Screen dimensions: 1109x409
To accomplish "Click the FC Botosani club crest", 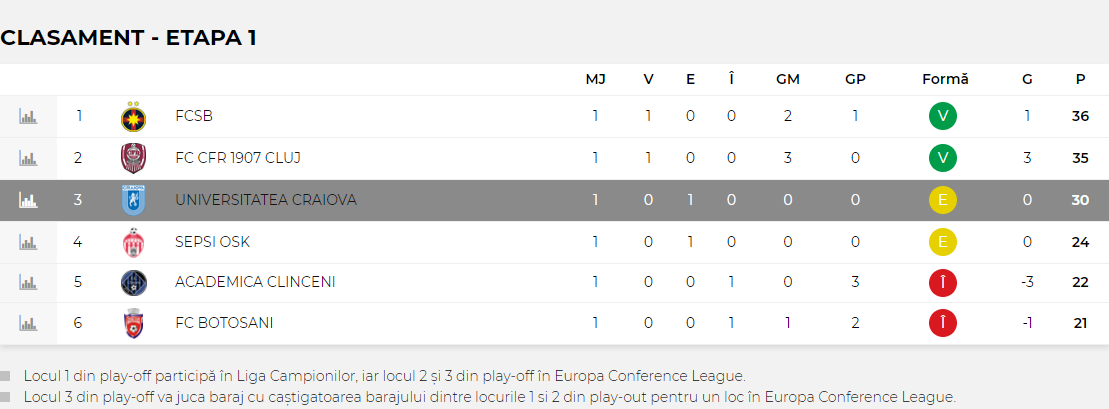I will tap(133, 323).
